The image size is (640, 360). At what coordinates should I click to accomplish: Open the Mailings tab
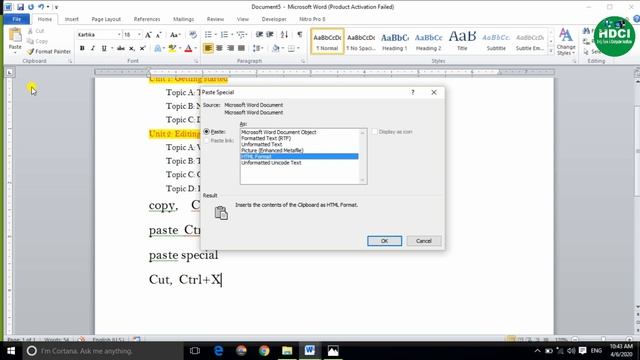pos(183,19)
